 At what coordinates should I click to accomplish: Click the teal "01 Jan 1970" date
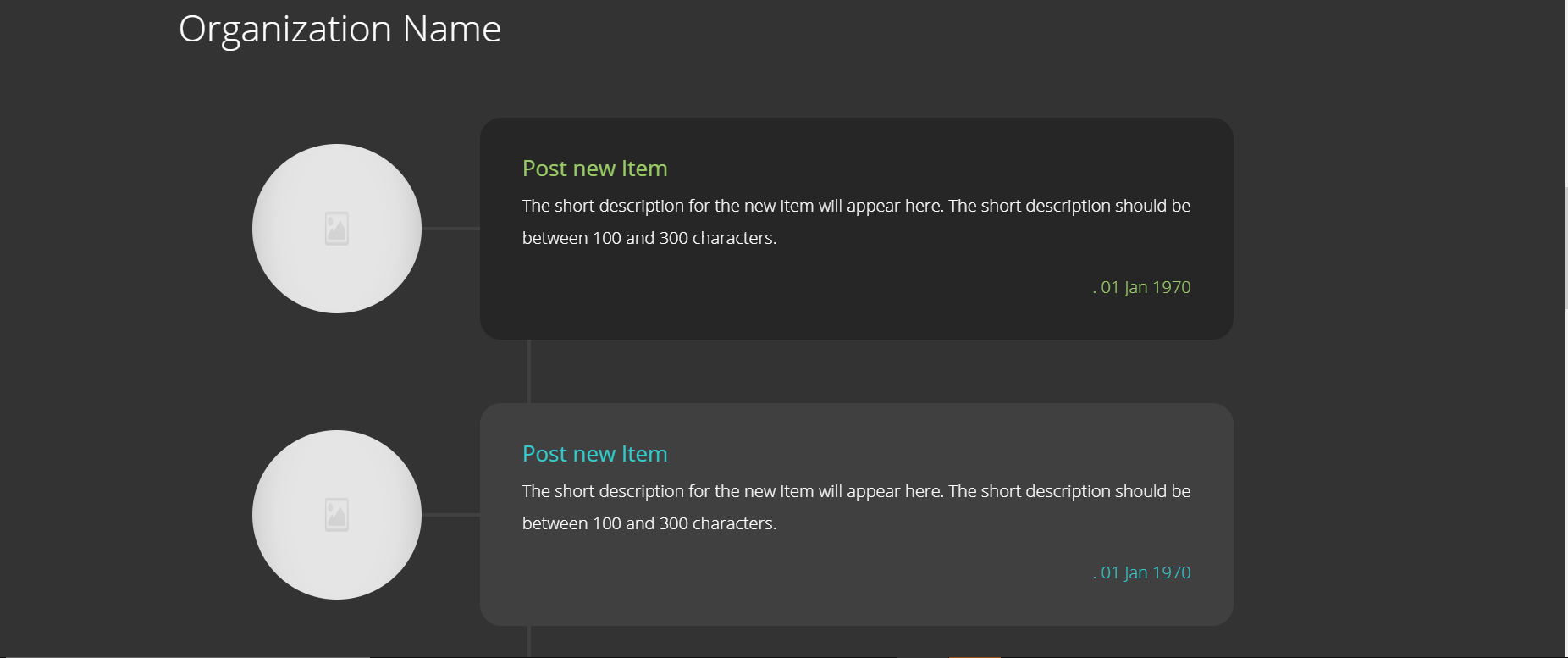[x=1145, y=572]
